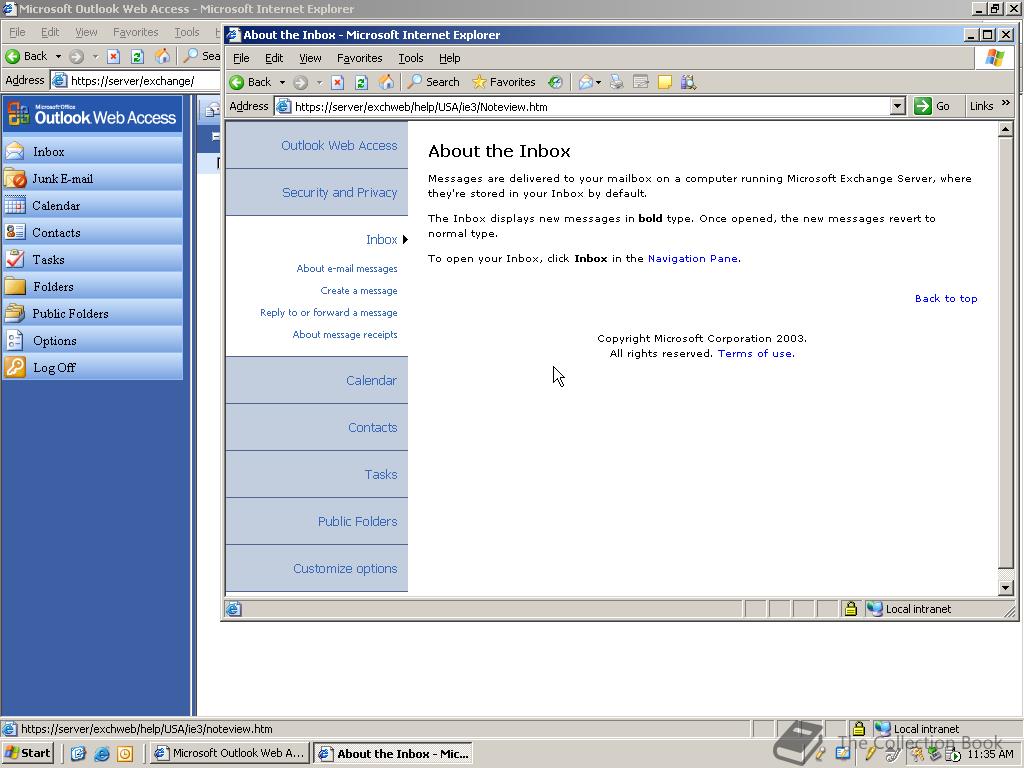Open the Back history dropdown arrow in the help window
The image size is (1024, 768).
282,82
